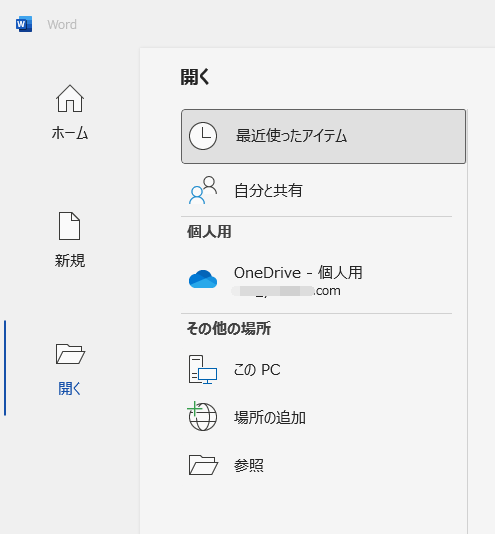The width and height of the screenshot is (495, 534).
Task: Select the ホーム label in sidebar
Action: click(70, 133)
